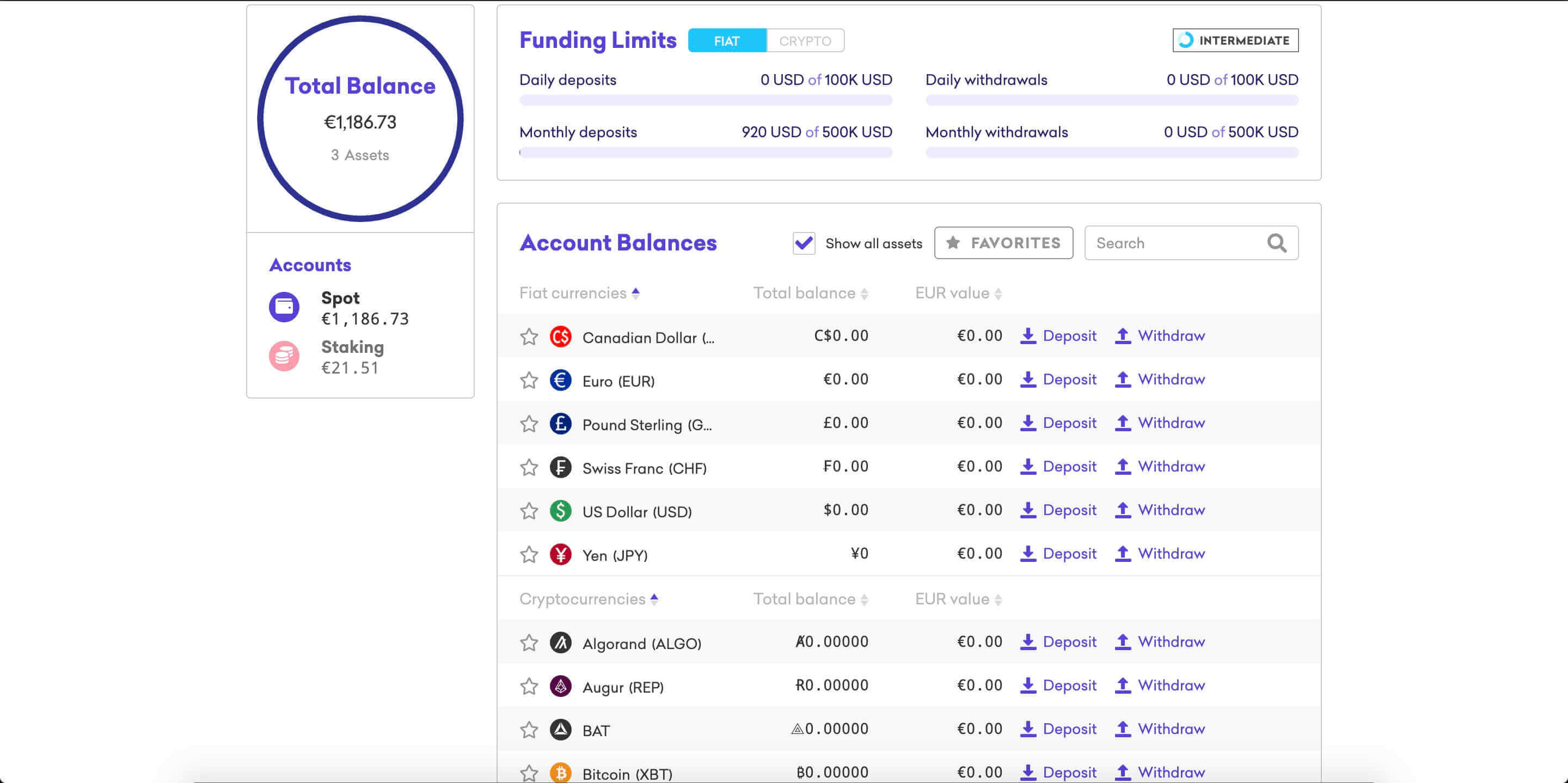Deposit US Dollar (USD)

[1058, 510]
